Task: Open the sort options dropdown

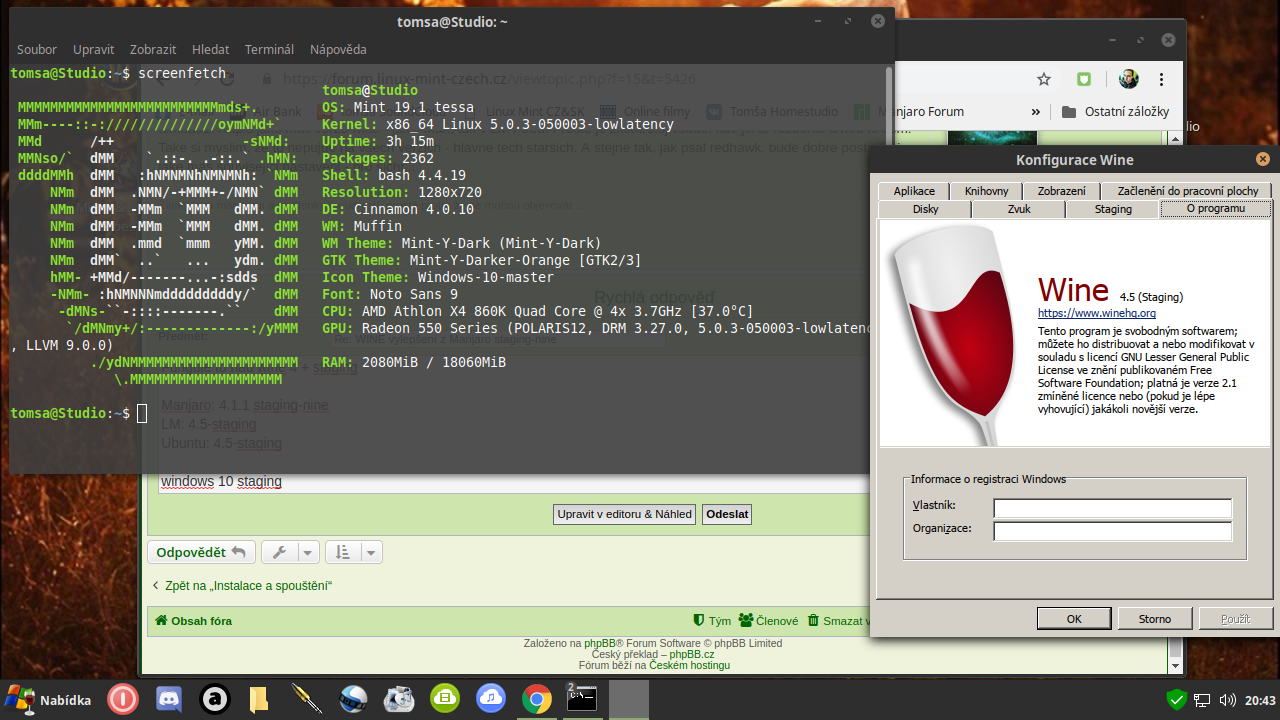Action: [x=354, y=552]
